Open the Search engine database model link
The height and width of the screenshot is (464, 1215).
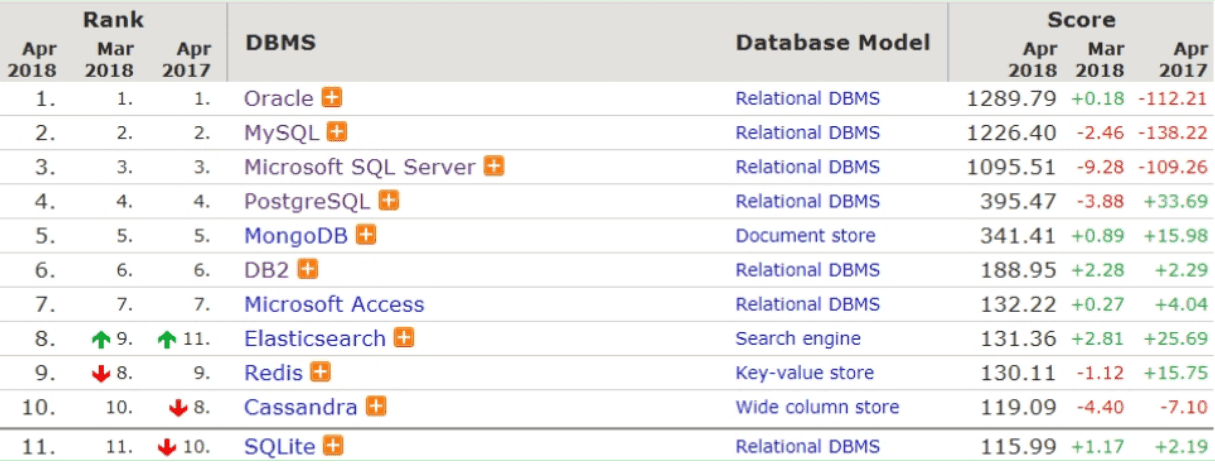tap(798, 338)
